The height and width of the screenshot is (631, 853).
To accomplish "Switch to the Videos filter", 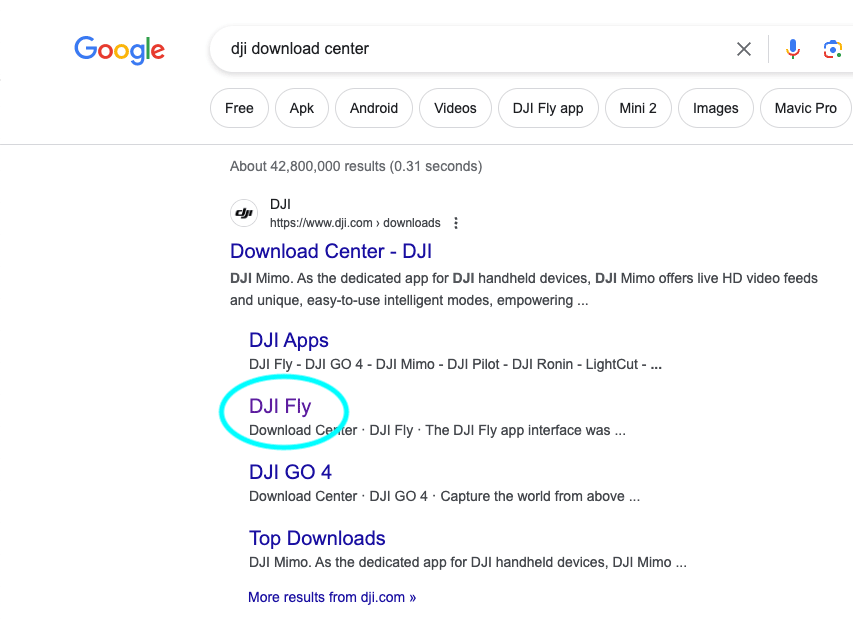I will tap(455, 108).
